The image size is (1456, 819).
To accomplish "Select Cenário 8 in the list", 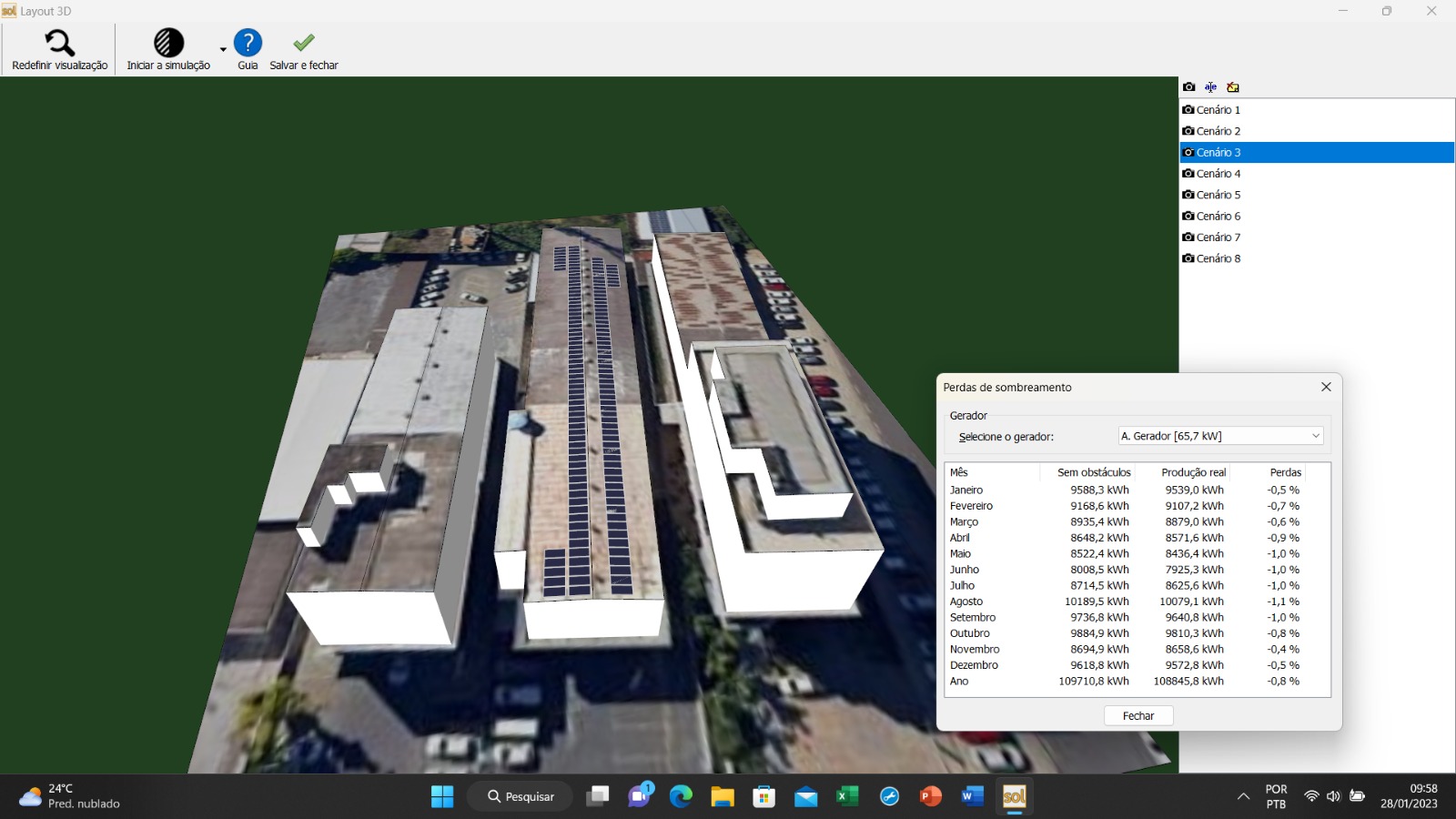I will 1218,258.
